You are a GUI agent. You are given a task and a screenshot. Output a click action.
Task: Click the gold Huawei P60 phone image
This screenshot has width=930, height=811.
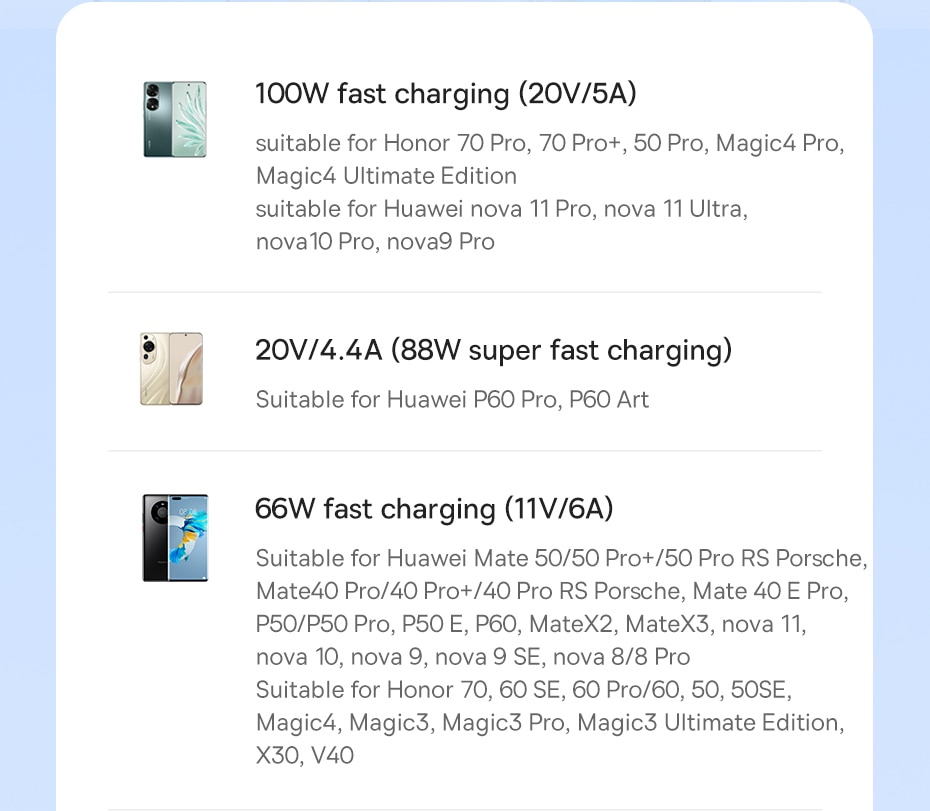(x=171, y=369)
